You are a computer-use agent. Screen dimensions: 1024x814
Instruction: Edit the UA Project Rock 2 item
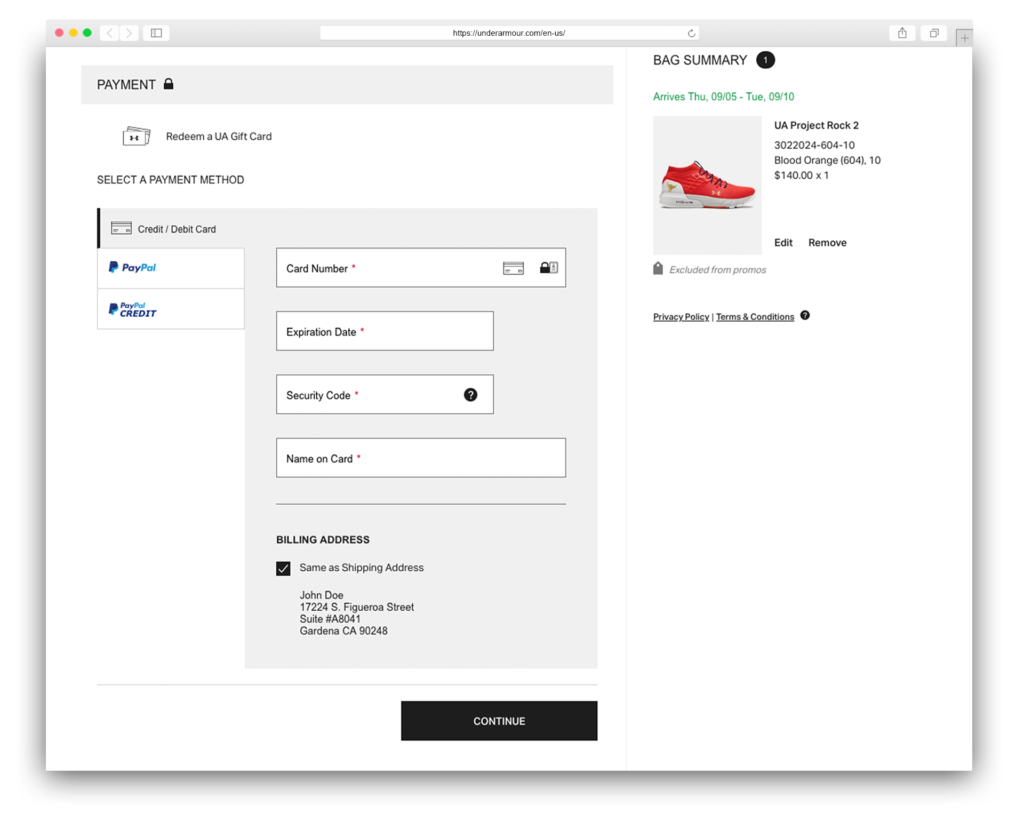pyautogui.click(x=783, y=242)
